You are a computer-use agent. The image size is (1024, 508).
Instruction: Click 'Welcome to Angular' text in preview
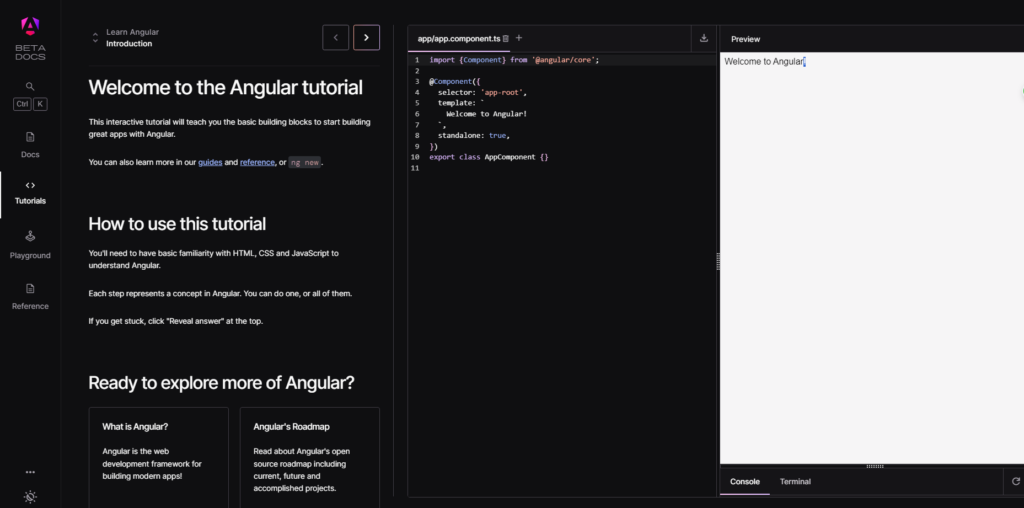tap(764, 61)
